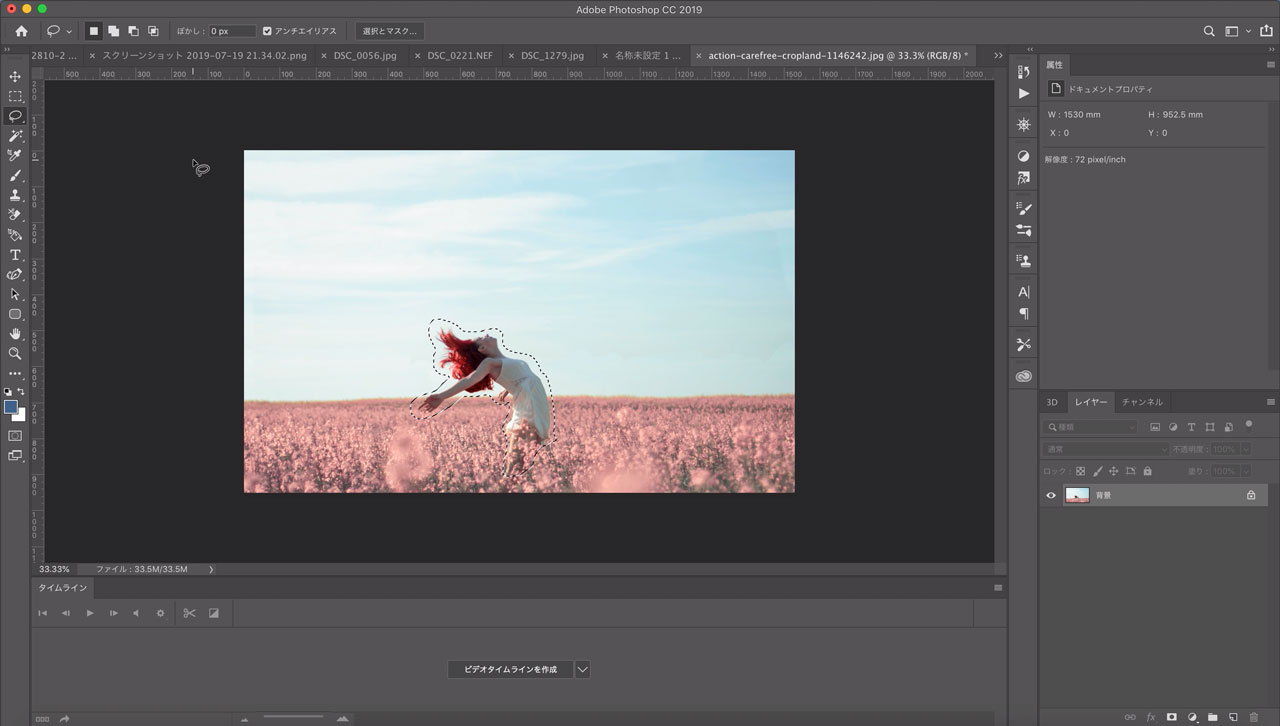Select the Magic Wand tool
The image size is (1280, 726).
[x=15, y=136]
